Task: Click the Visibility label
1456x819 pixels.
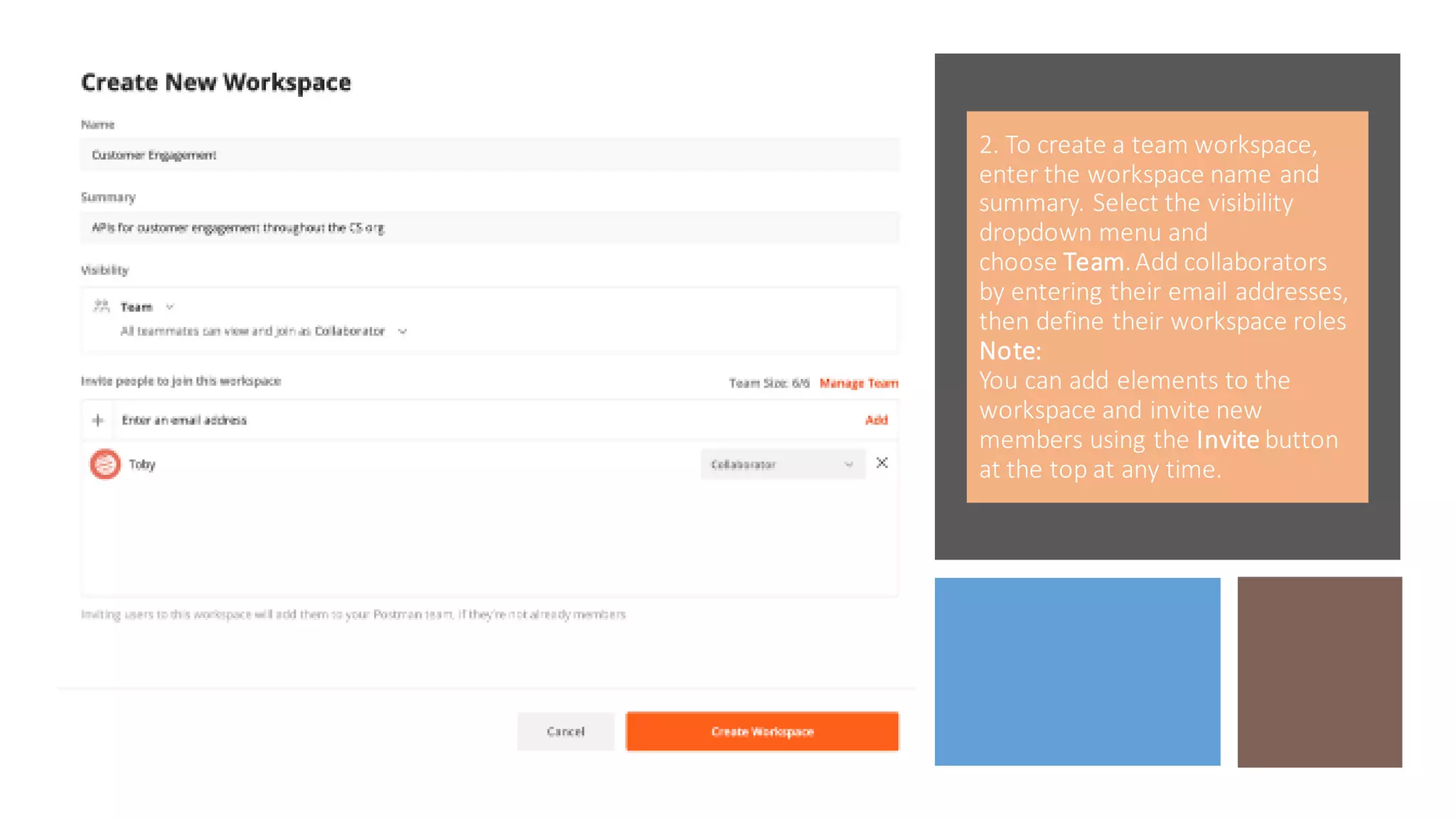Action: point(105,270)
